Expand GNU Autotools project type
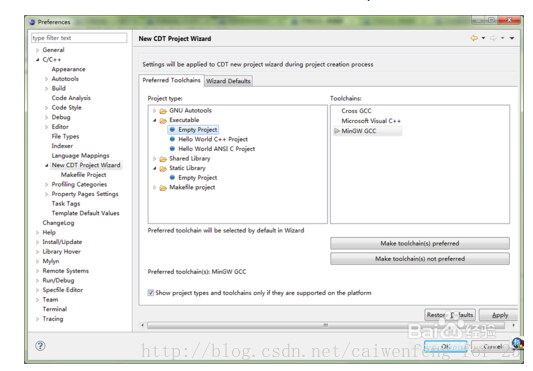 pos(155,111)
